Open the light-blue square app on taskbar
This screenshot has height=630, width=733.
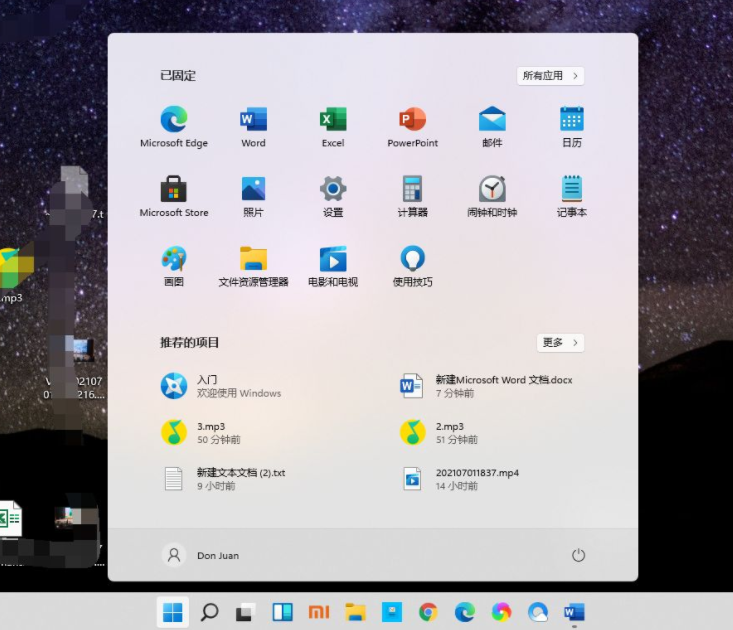point(392,612)
